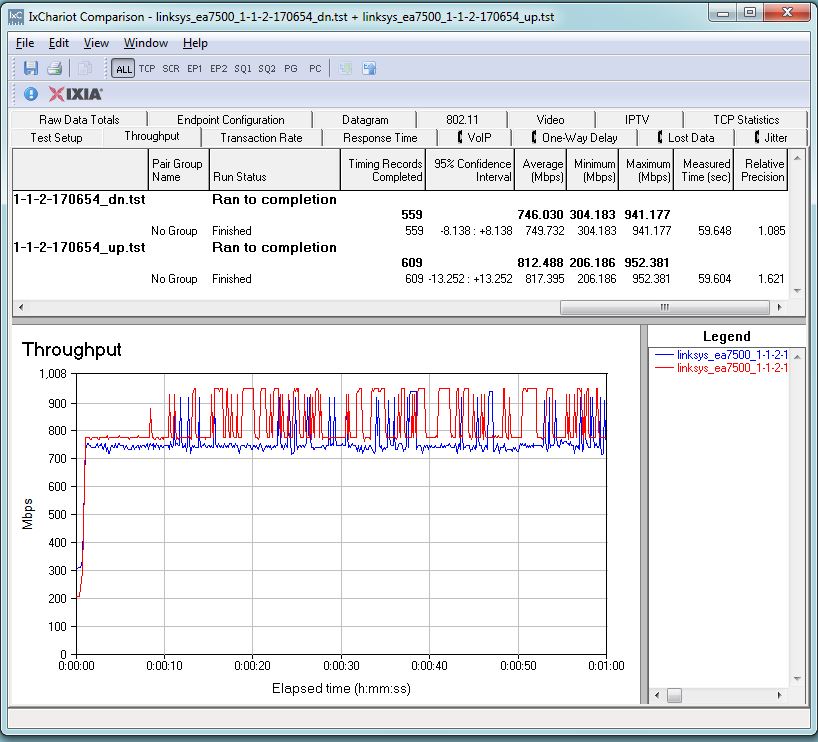Click the table vertical scroll down arrow

pyautogui.click(x=797, y=291)
